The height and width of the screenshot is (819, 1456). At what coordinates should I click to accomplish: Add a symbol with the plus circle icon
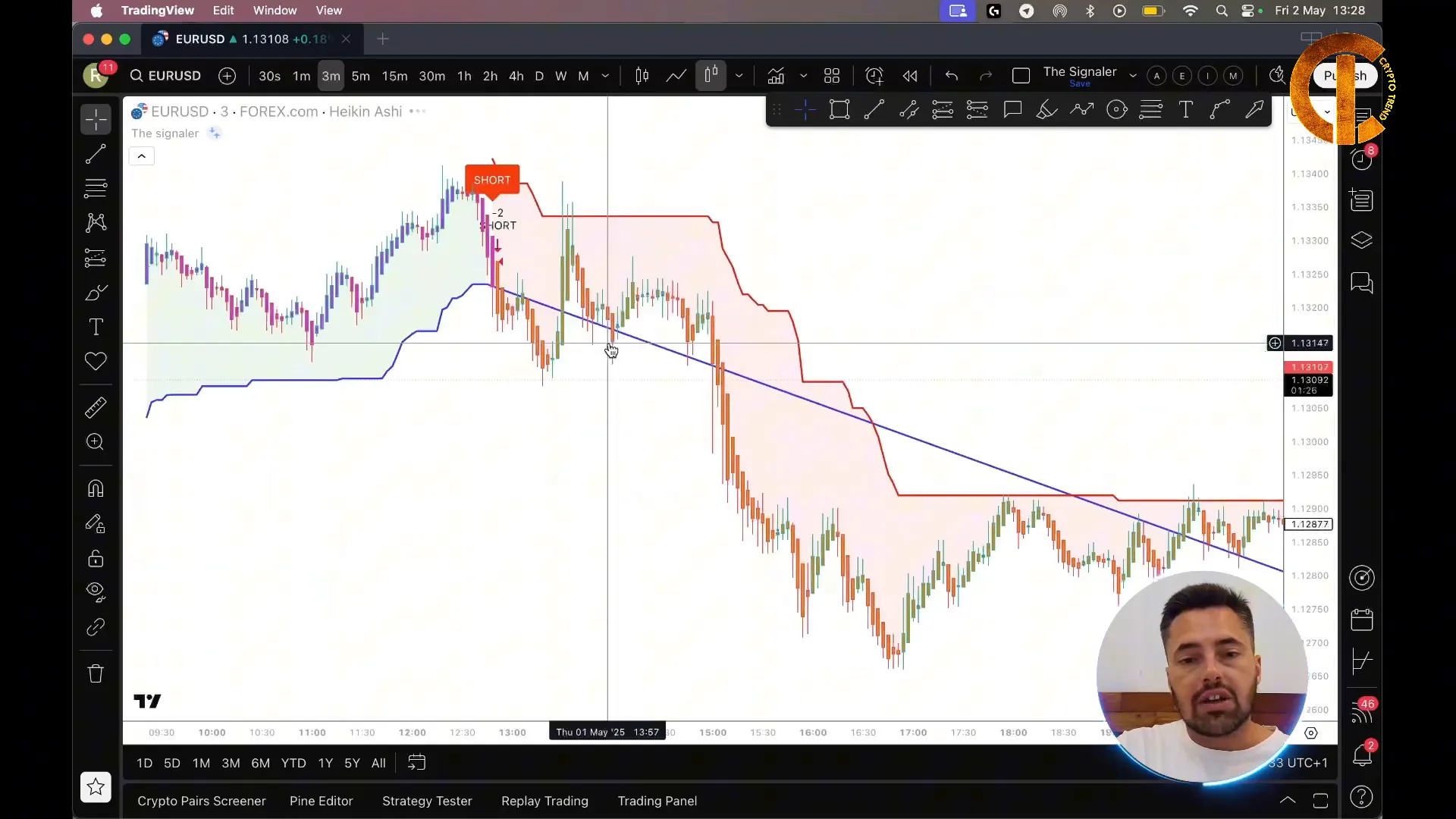227,76
